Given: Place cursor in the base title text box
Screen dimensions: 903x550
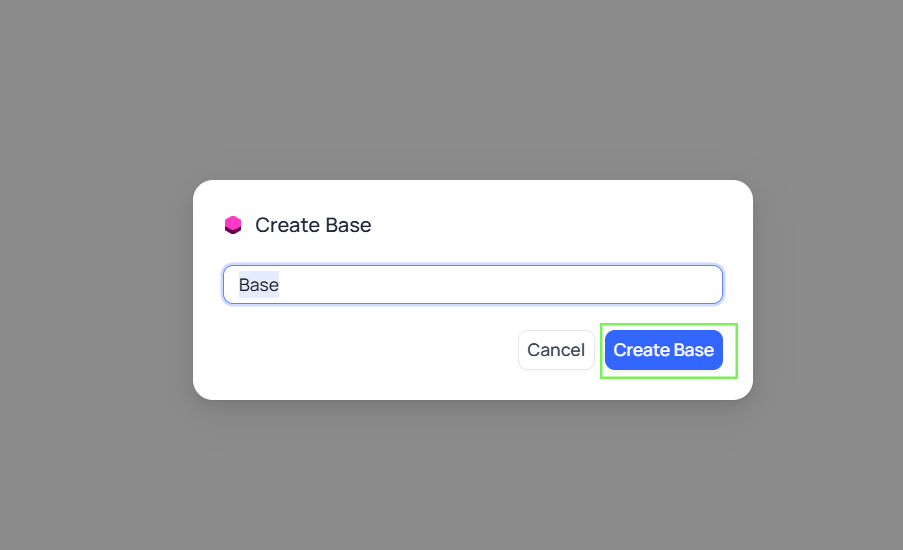Looking at the screenshot, I should click(x=472, y=285).
